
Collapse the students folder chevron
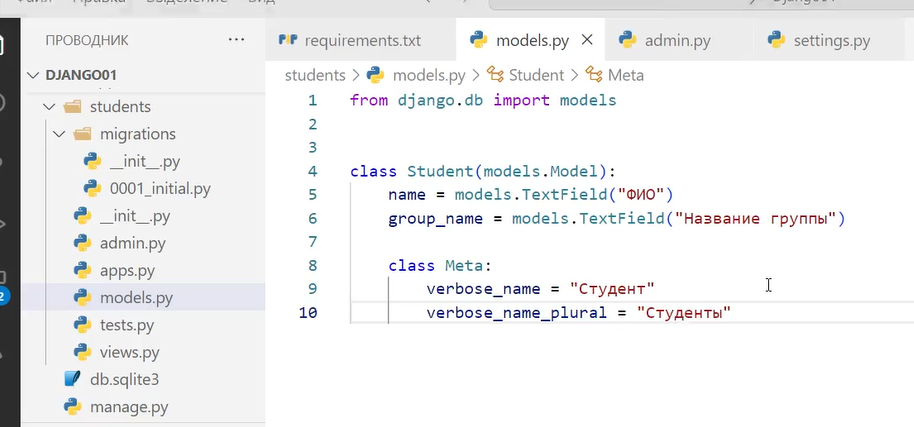pos(46,107)
